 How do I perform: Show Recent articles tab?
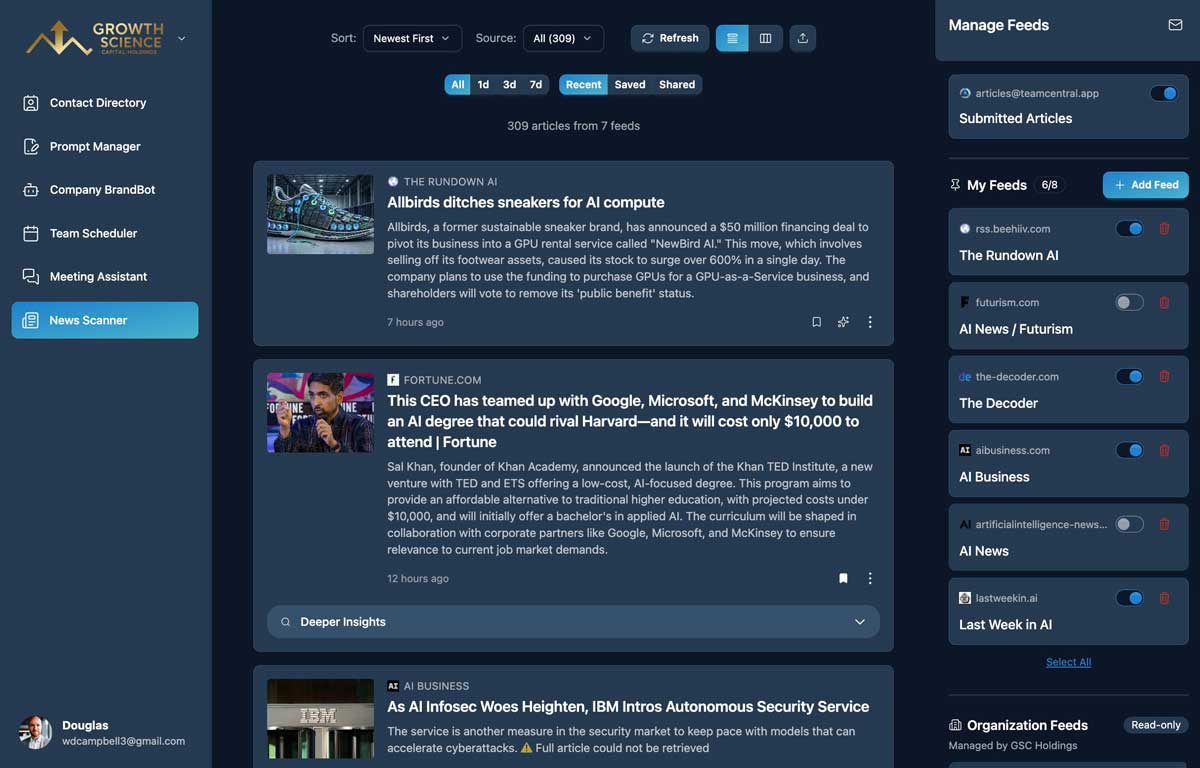(583, 85)
